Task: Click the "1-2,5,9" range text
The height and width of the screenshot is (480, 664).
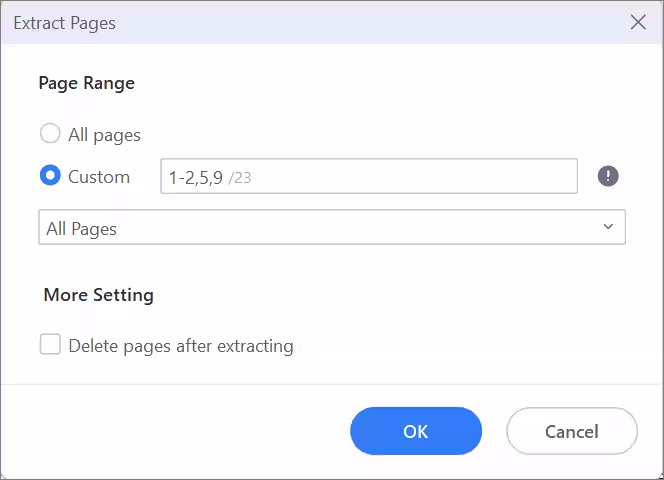Action: click(195, 177)
